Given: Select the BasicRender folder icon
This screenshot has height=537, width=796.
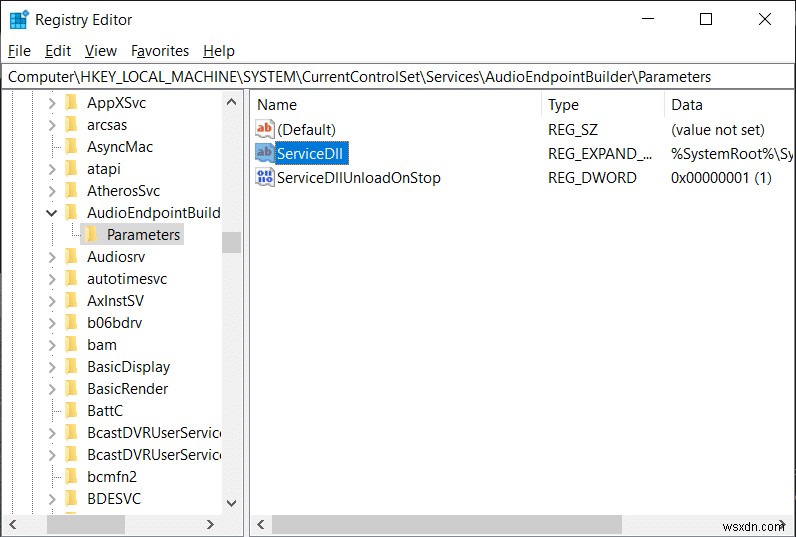Looking at the screenshot, I should (72, 388).
